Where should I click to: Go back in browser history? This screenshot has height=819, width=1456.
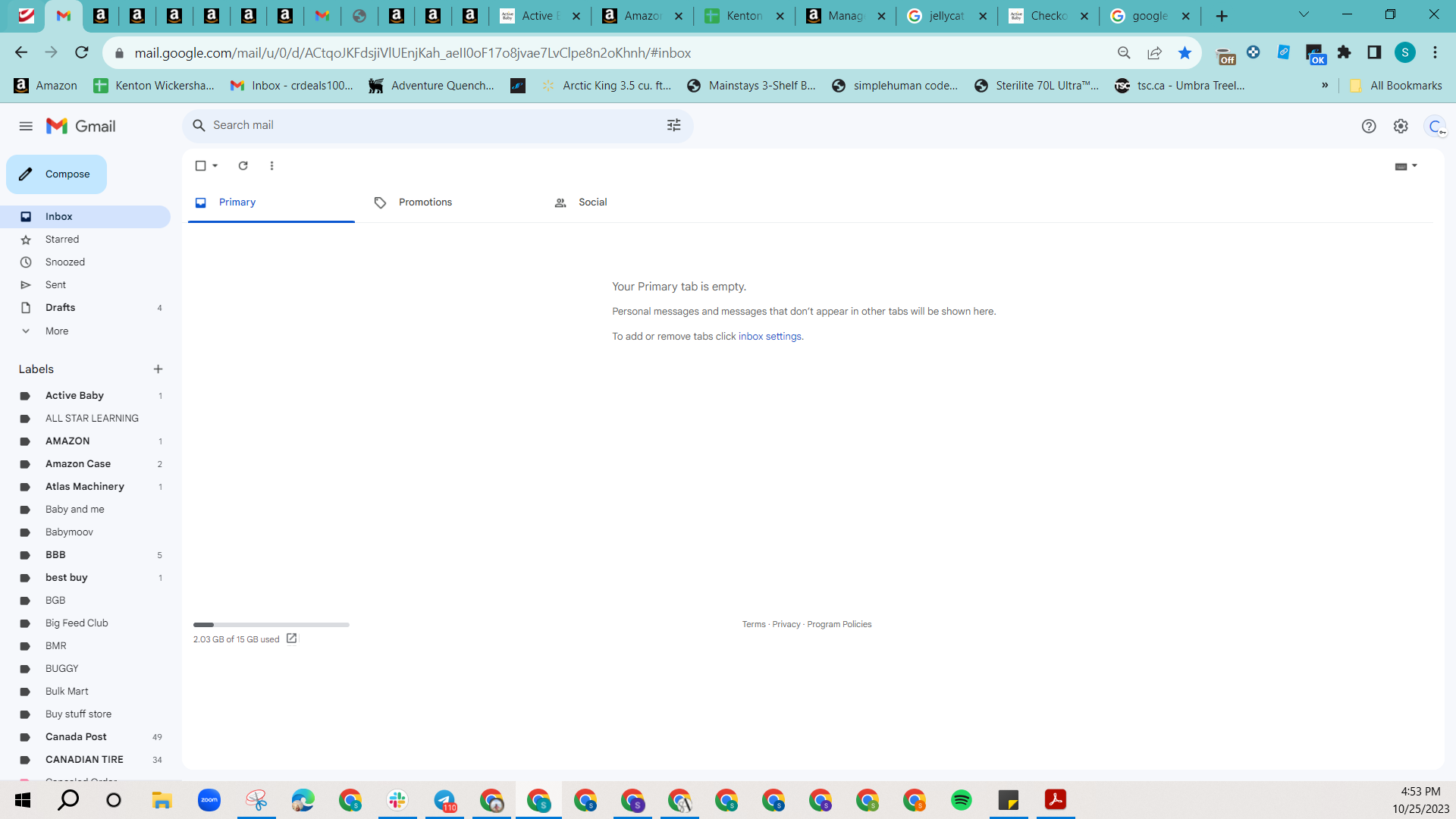point(21,52)
